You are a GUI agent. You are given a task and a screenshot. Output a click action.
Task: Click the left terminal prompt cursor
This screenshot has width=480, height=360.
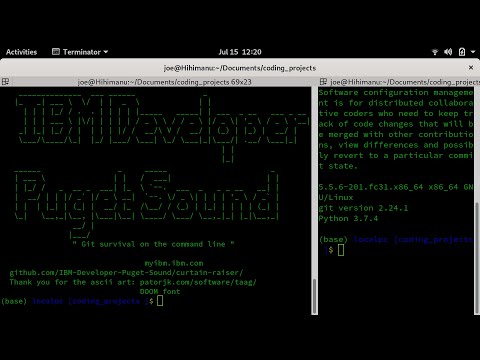pos(160,301)
